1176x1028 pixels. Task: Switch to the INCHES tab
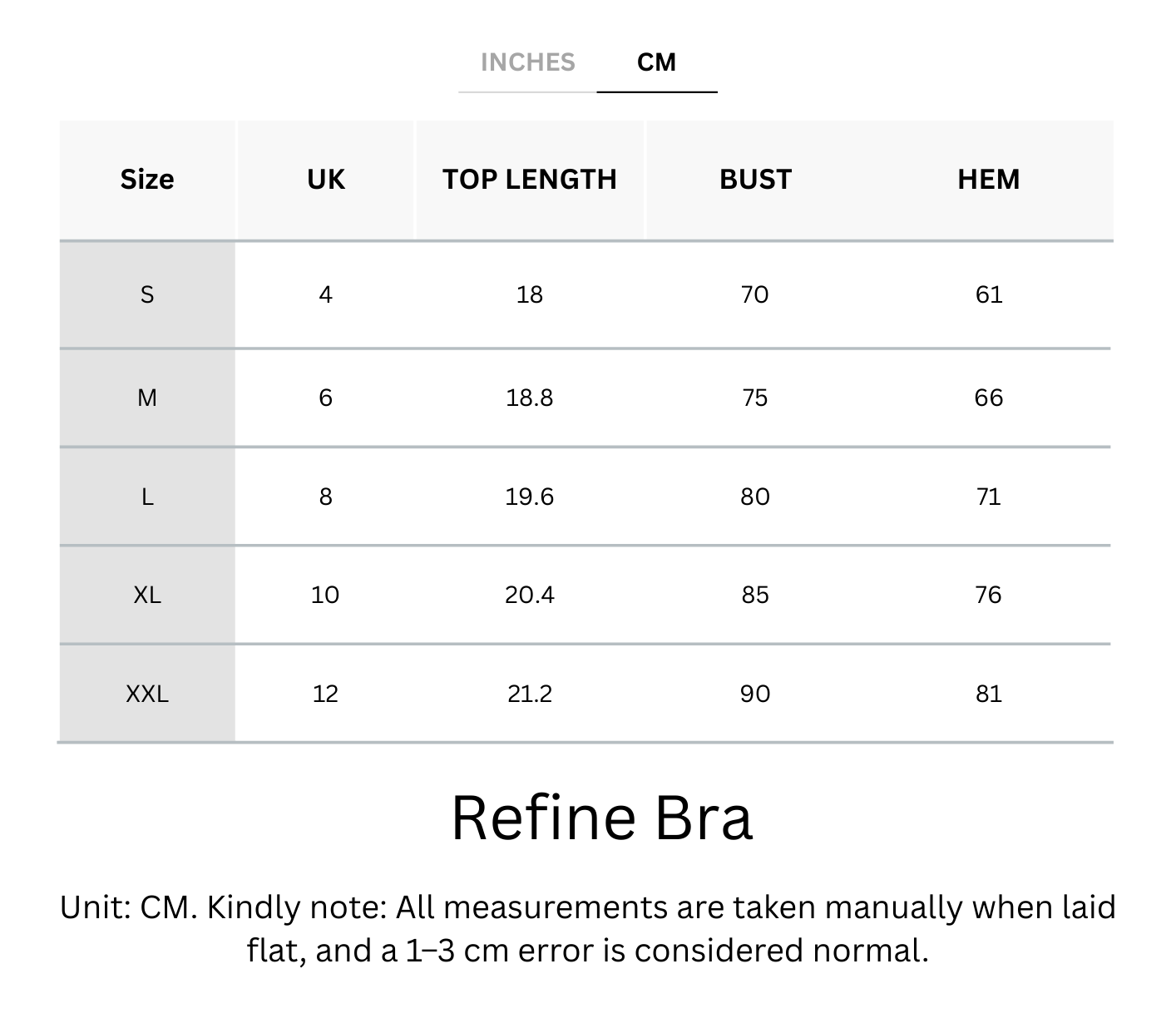coord(527,62)
